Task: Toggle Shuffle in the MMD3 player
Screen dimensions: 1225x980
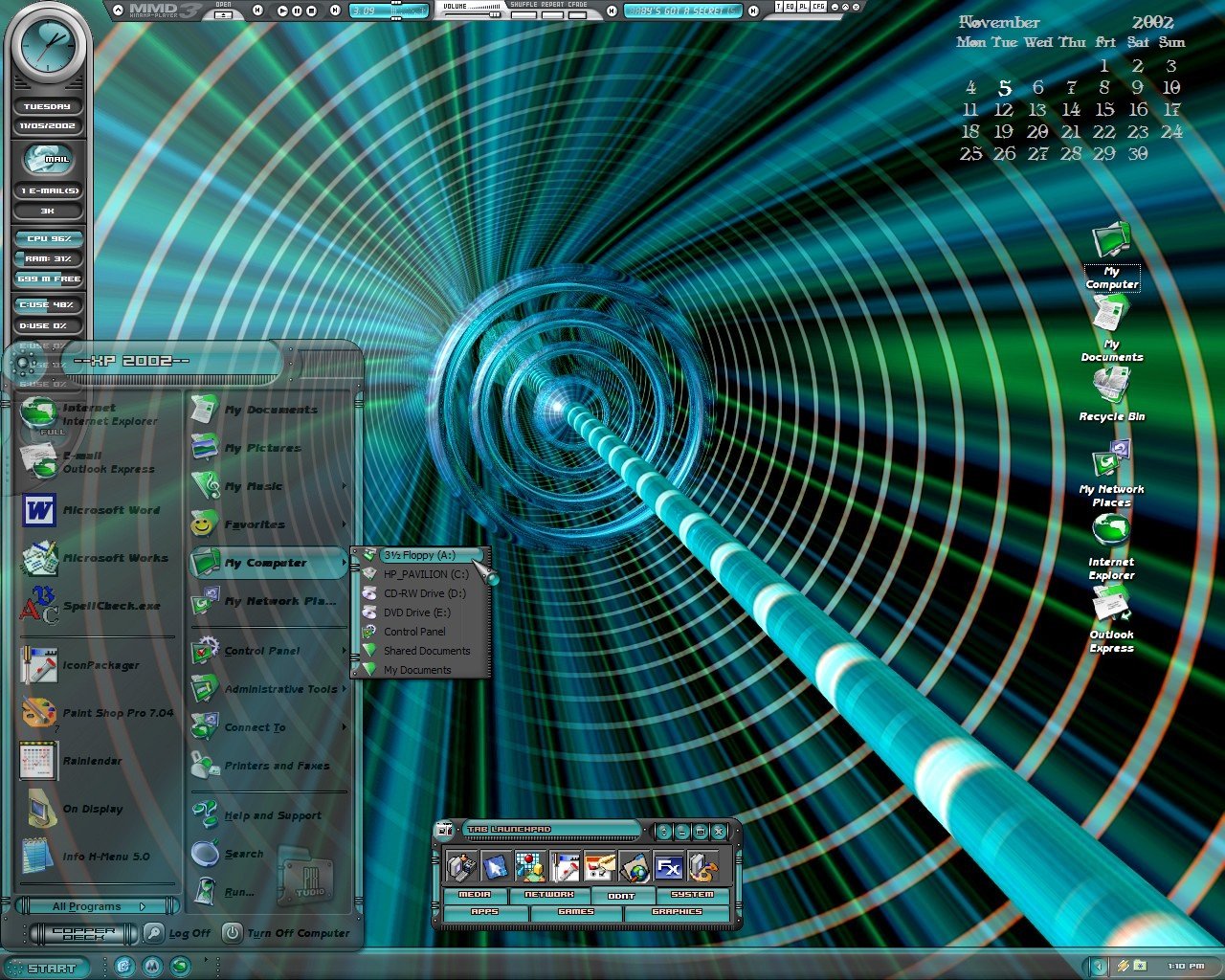Action: tap(523, 14)
